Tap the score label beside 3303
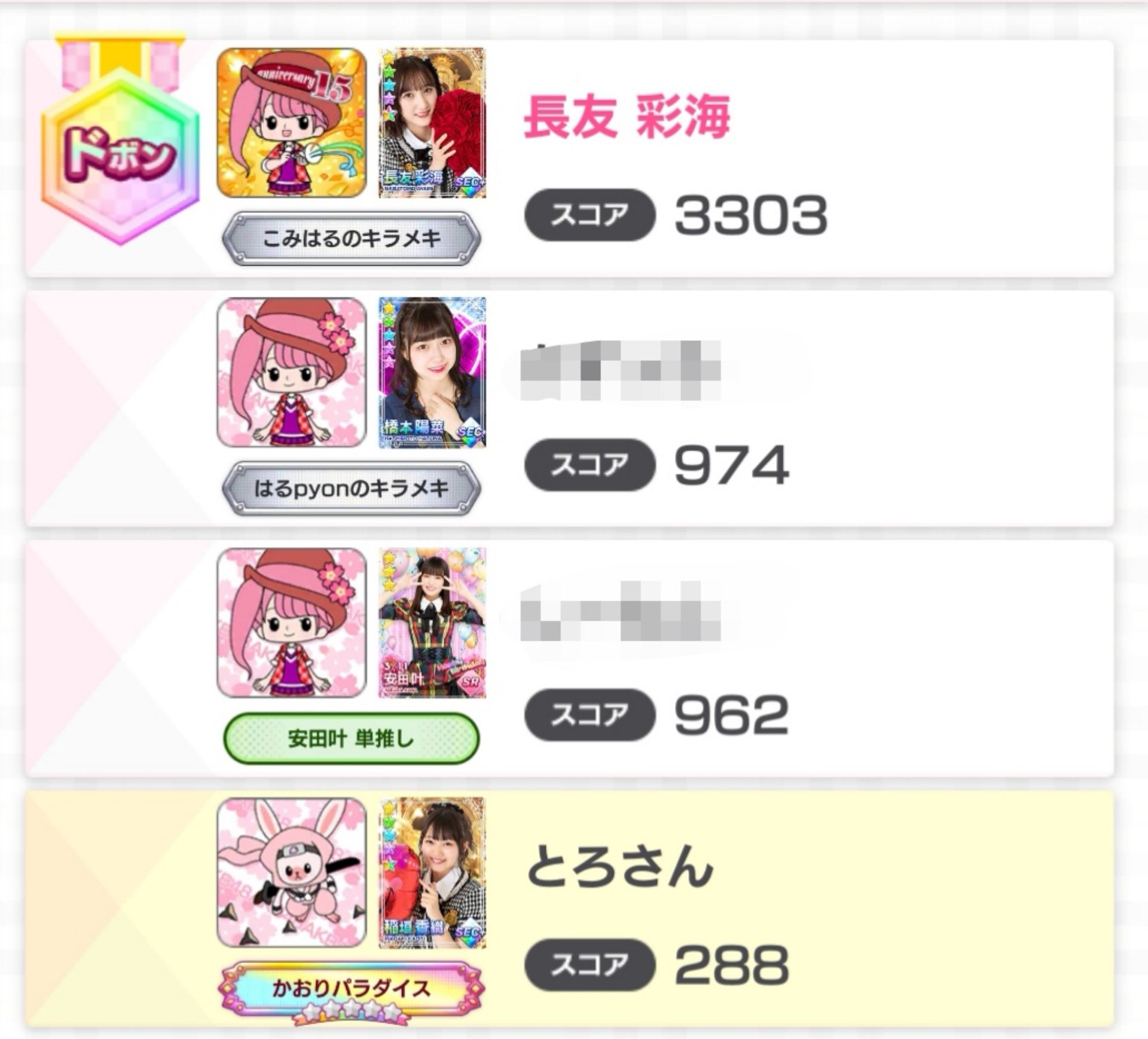Screen dimensions: 1148x1039 coord(590,215)
